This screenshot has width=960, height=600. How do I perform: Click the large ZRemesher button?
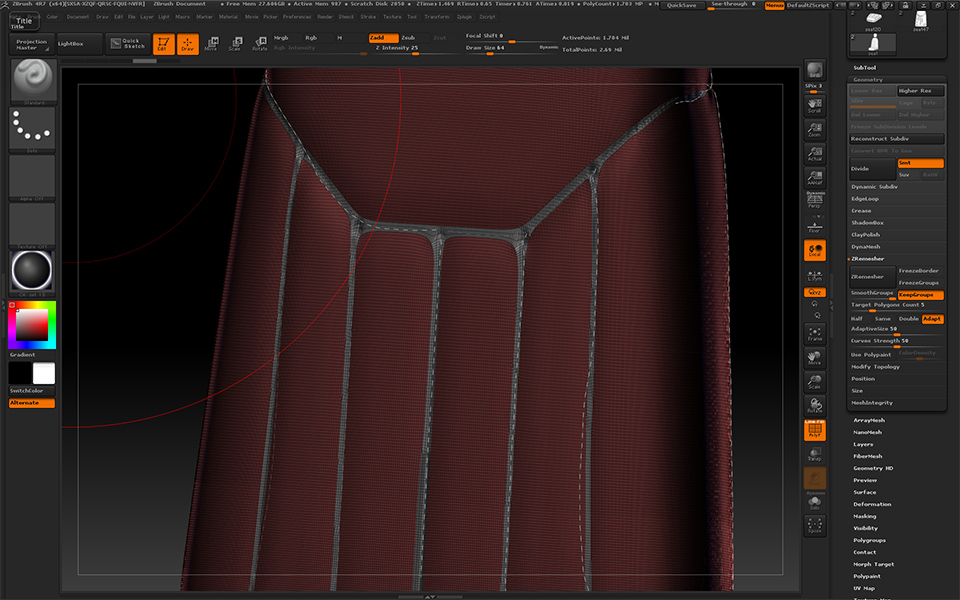pyautogui.click(x=872, y=277)
